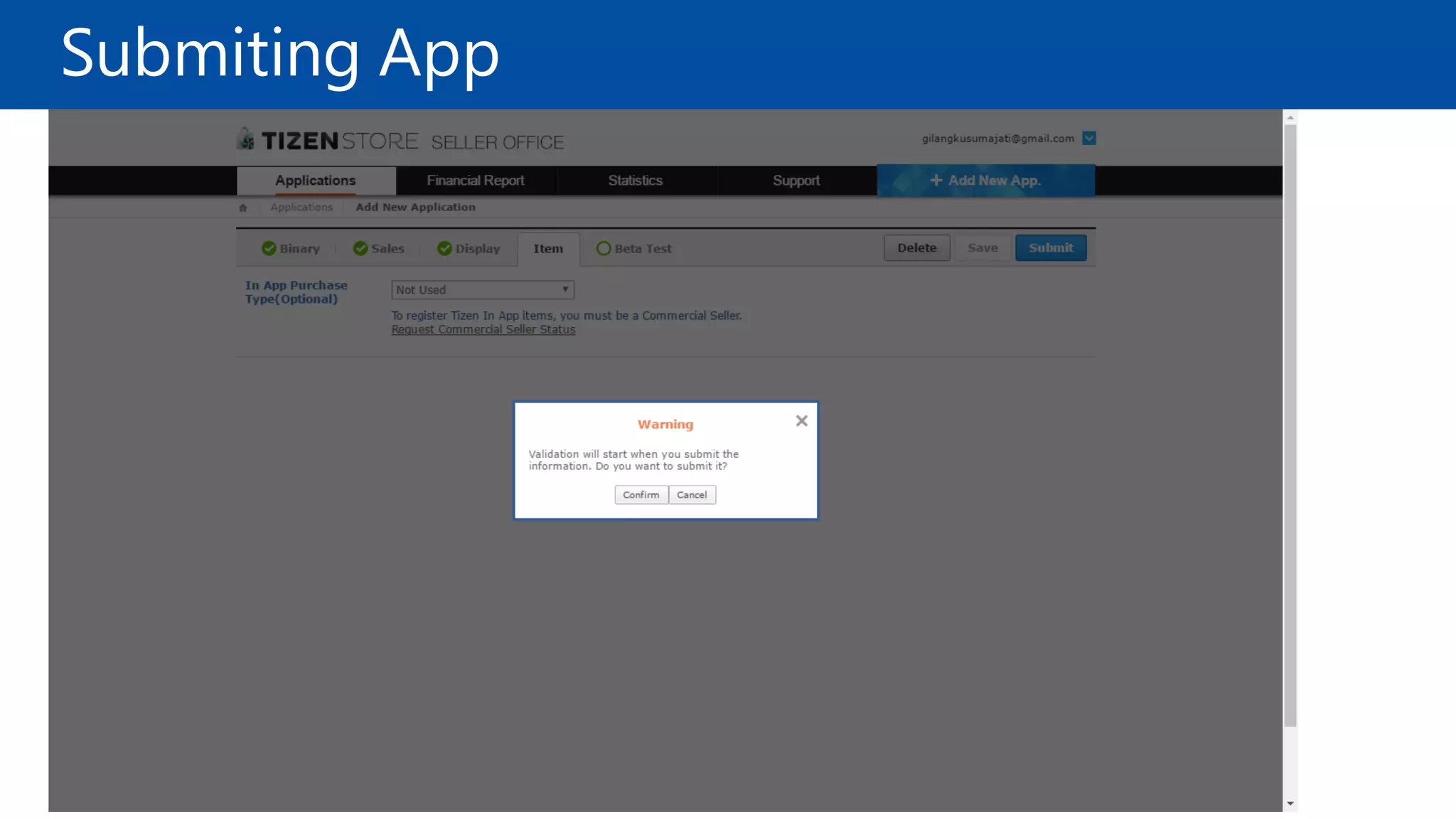Click the plus icon on Add New App
Screen dimensions: 1456x819
[936, 181]
